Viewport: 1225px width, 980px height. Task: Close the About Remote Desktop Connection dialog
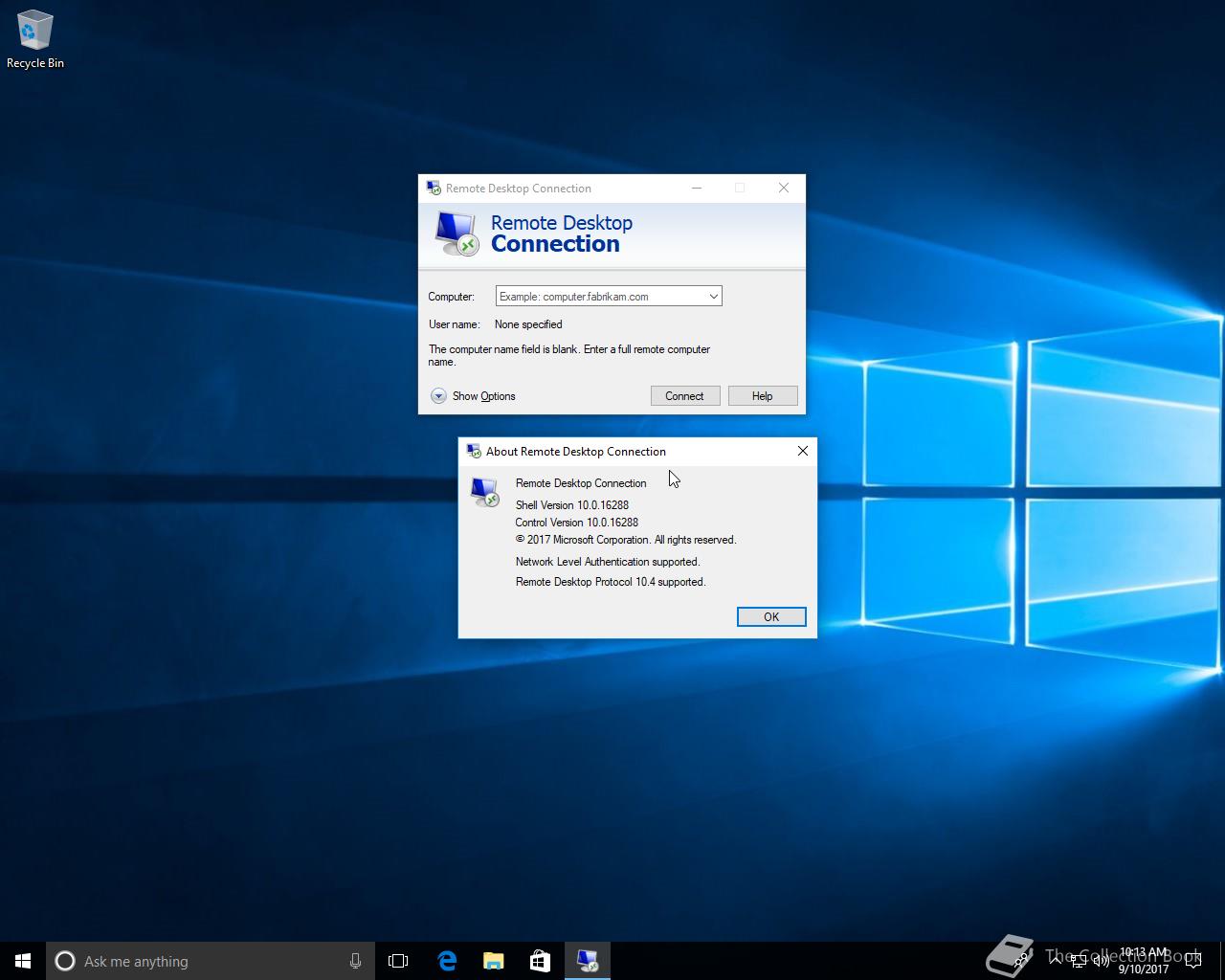803,451
